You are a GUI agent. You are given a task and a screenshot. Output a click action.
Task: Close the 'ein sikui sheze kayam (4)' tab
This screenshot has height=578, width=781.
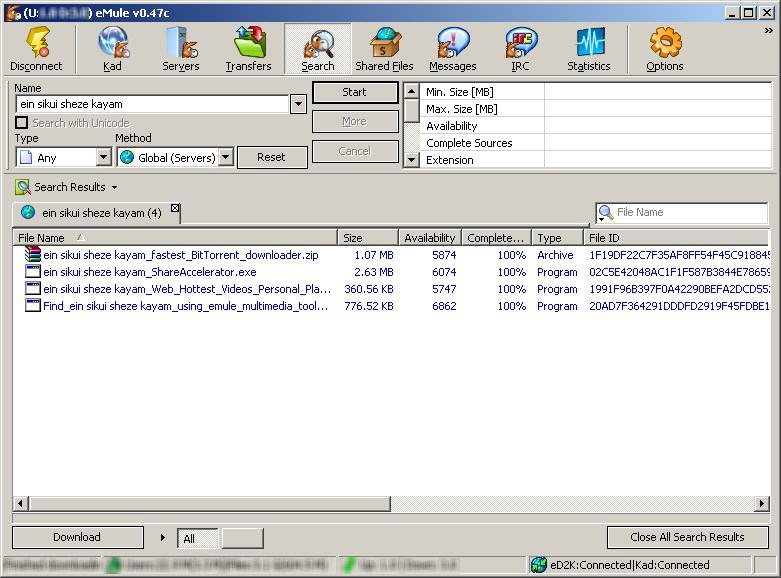175,208
